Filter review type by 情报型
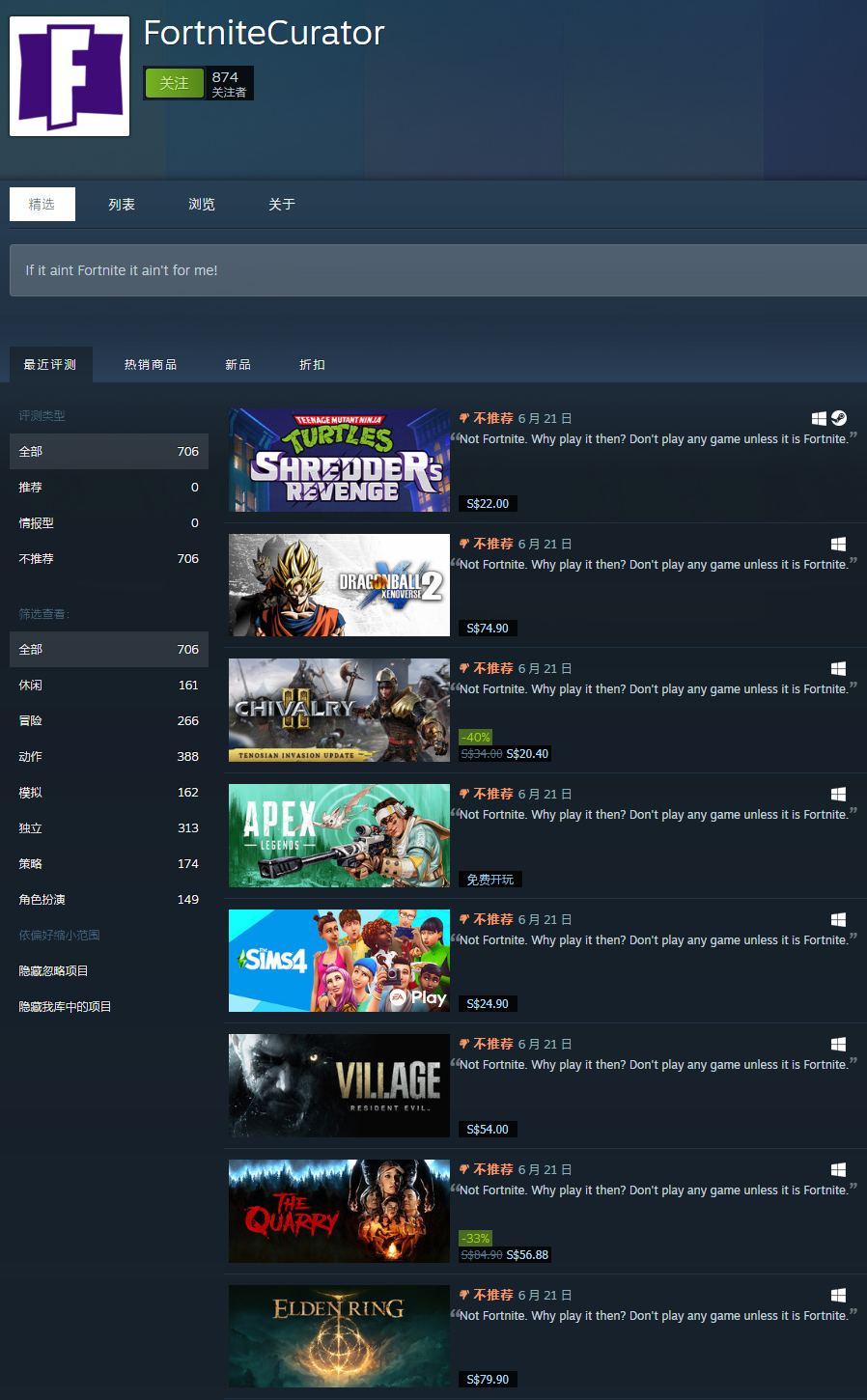This screenshot has height=1400, width=867. point(109,522)
